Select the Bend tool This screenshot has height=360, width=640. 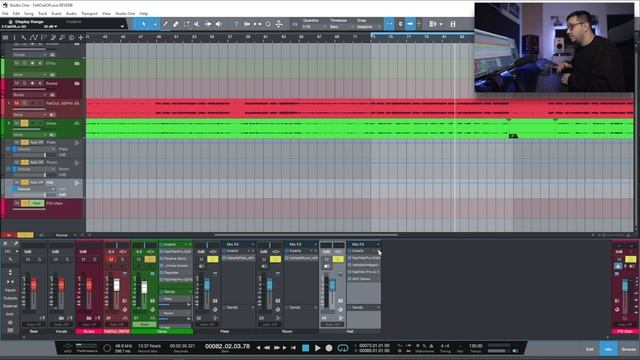[208, 24]
